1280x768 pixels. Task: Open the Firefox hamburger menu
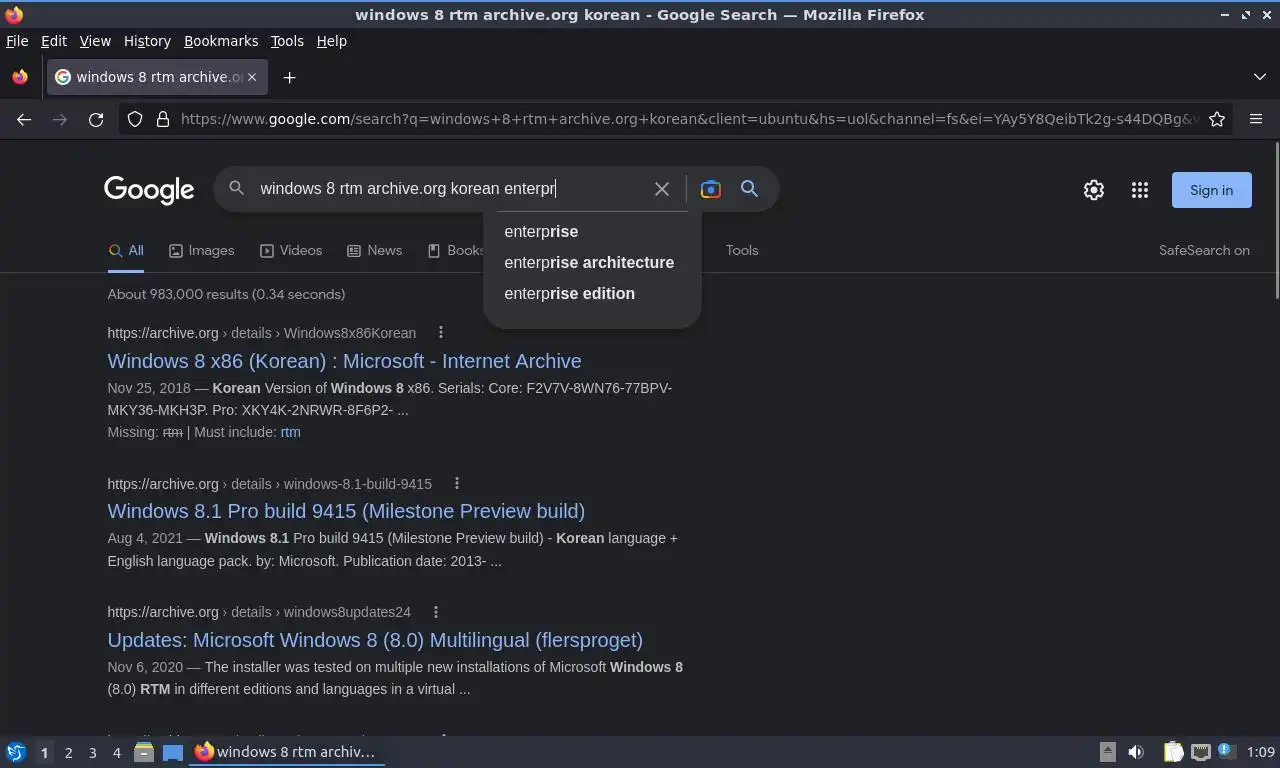point(1256,119)
